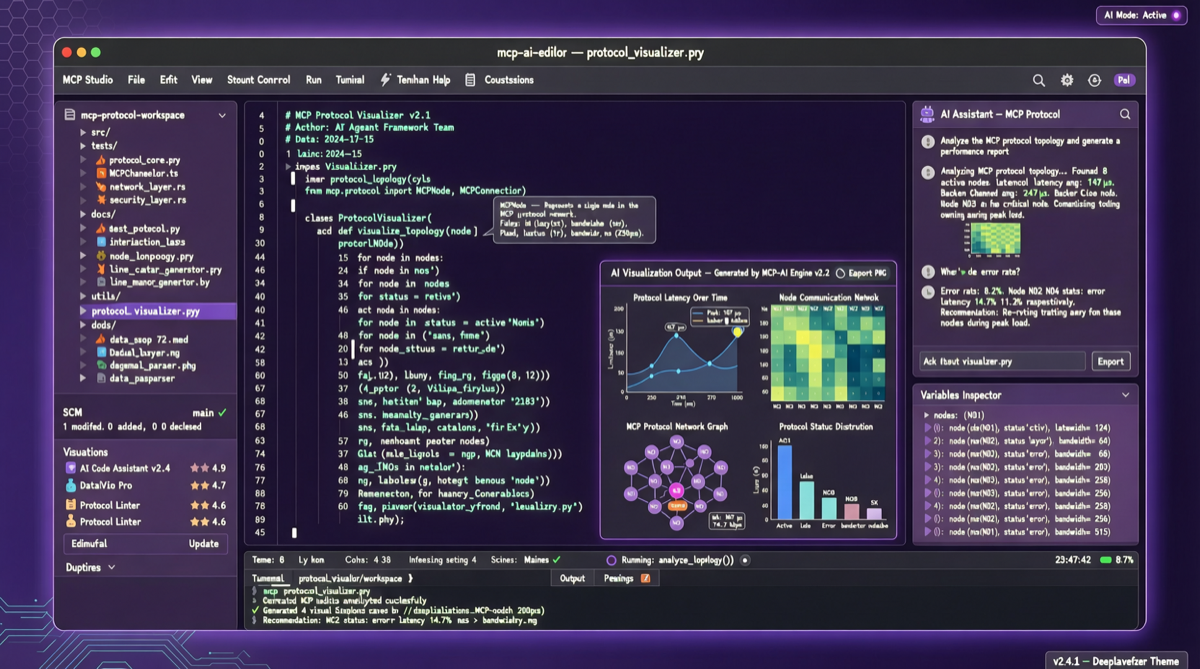Switch to the Output tab
The height and width of the screenshot is (669, 1200).
pyautogui.click(x=572, y=578)
